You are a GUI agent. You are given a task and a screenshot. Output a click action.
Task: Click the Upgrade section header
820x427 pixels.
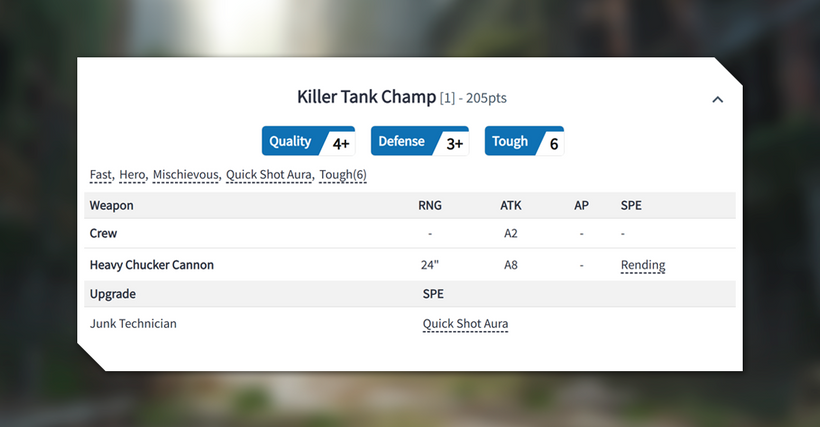pyautogui.click(x=113, y=294)
